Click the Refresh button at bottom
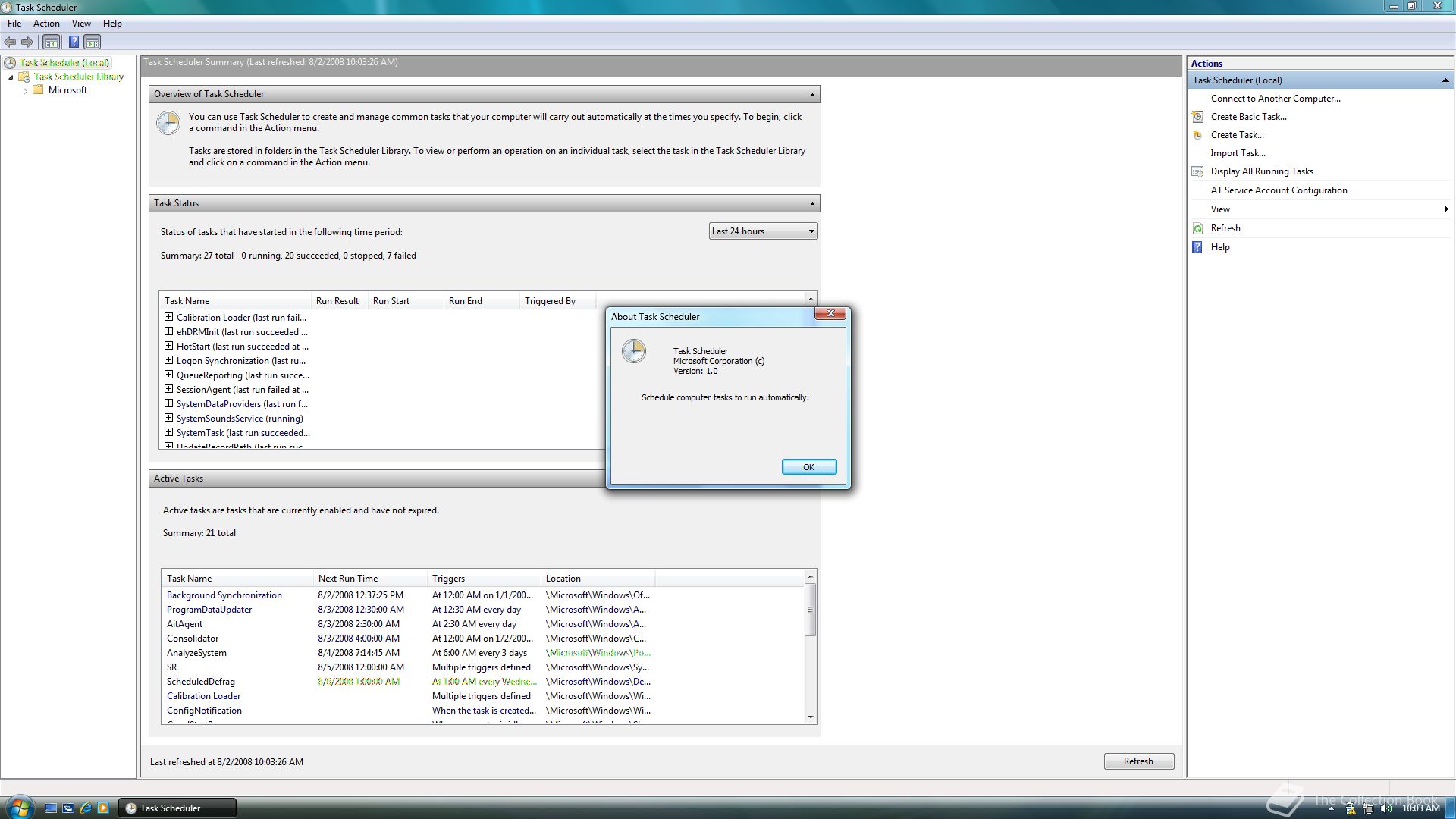1456x819 pixels. coord(1138,761)
